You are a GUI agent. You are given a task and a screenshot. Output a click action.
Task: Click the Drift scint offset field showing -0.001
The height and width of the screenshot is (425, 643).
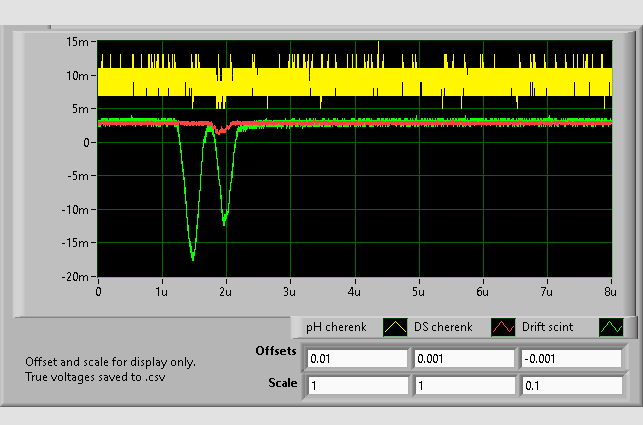(569, 359)
